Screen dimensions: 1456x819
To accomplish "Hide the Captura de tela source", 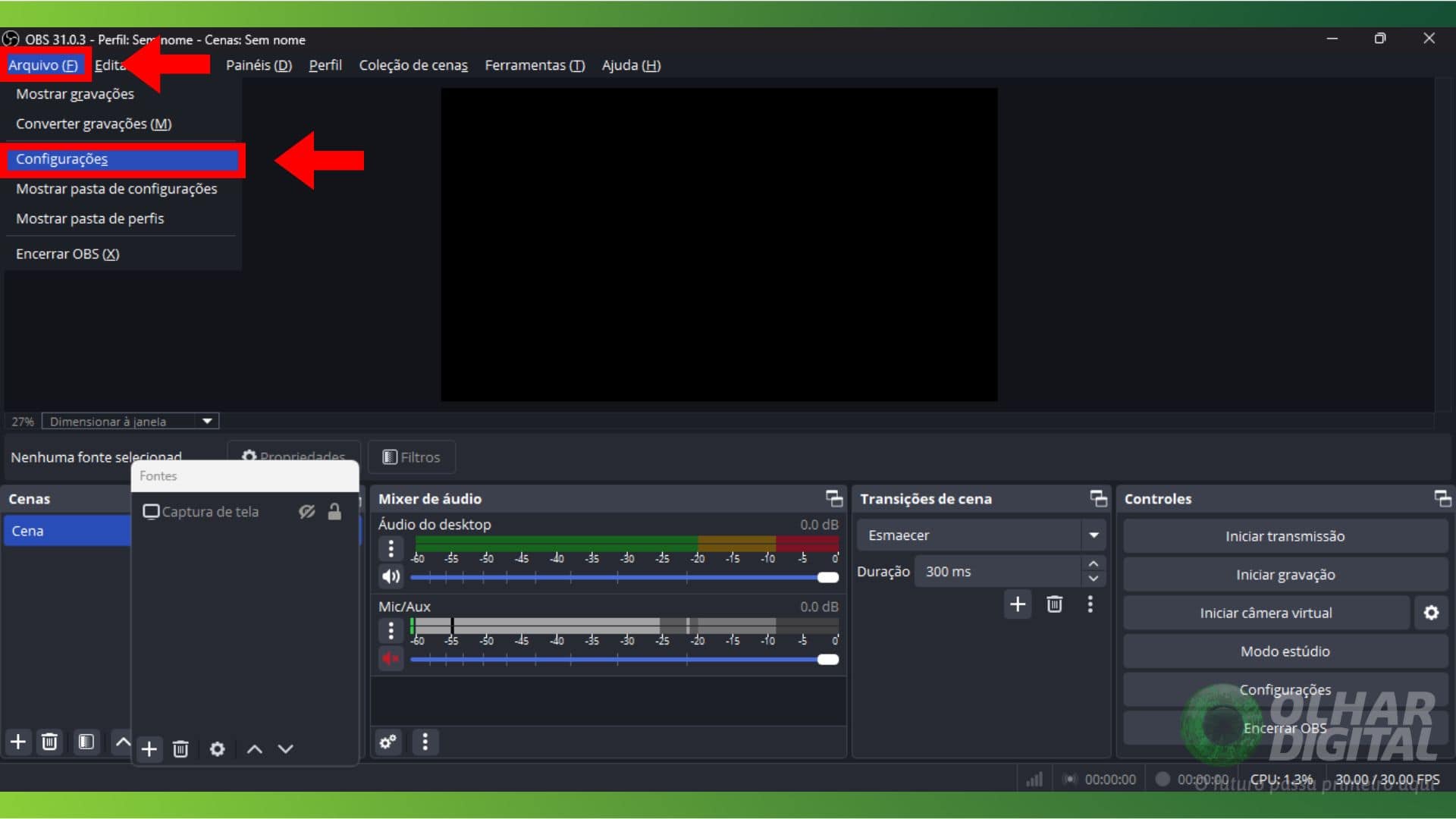I will 306,512.
